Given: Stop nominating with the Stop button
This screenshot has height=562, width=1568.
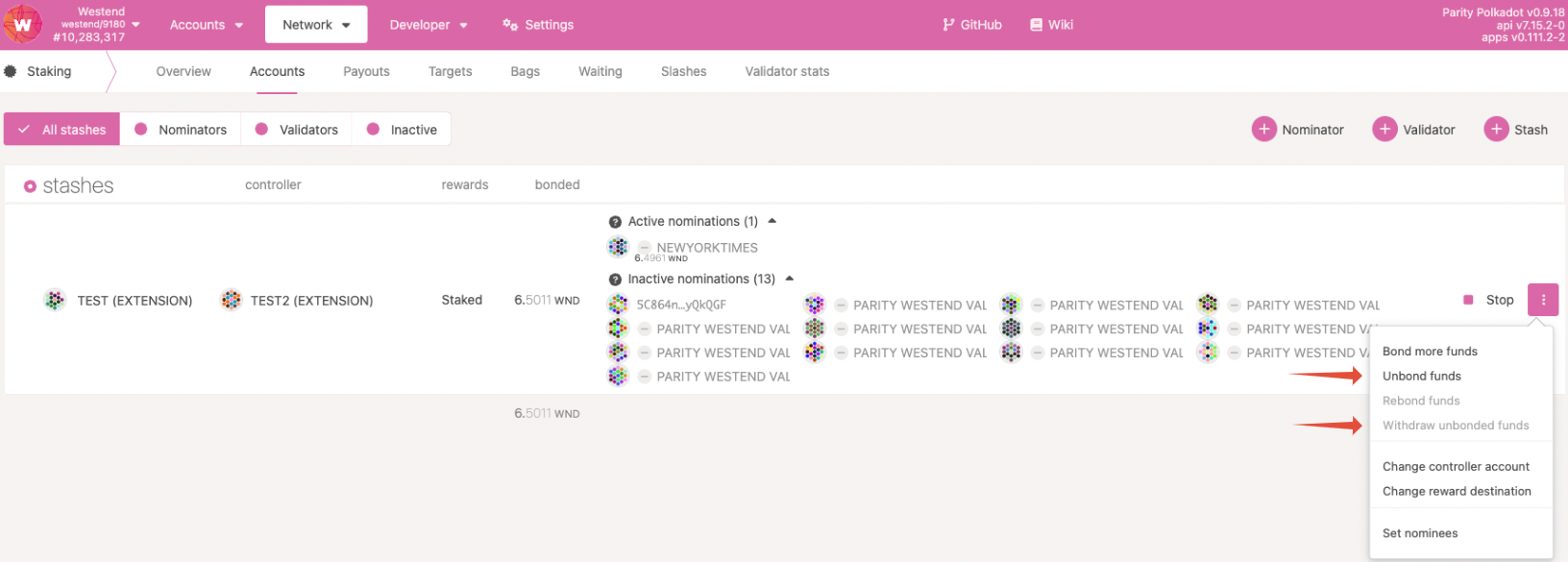Looking at the screenshot, I should point(1488,300).
